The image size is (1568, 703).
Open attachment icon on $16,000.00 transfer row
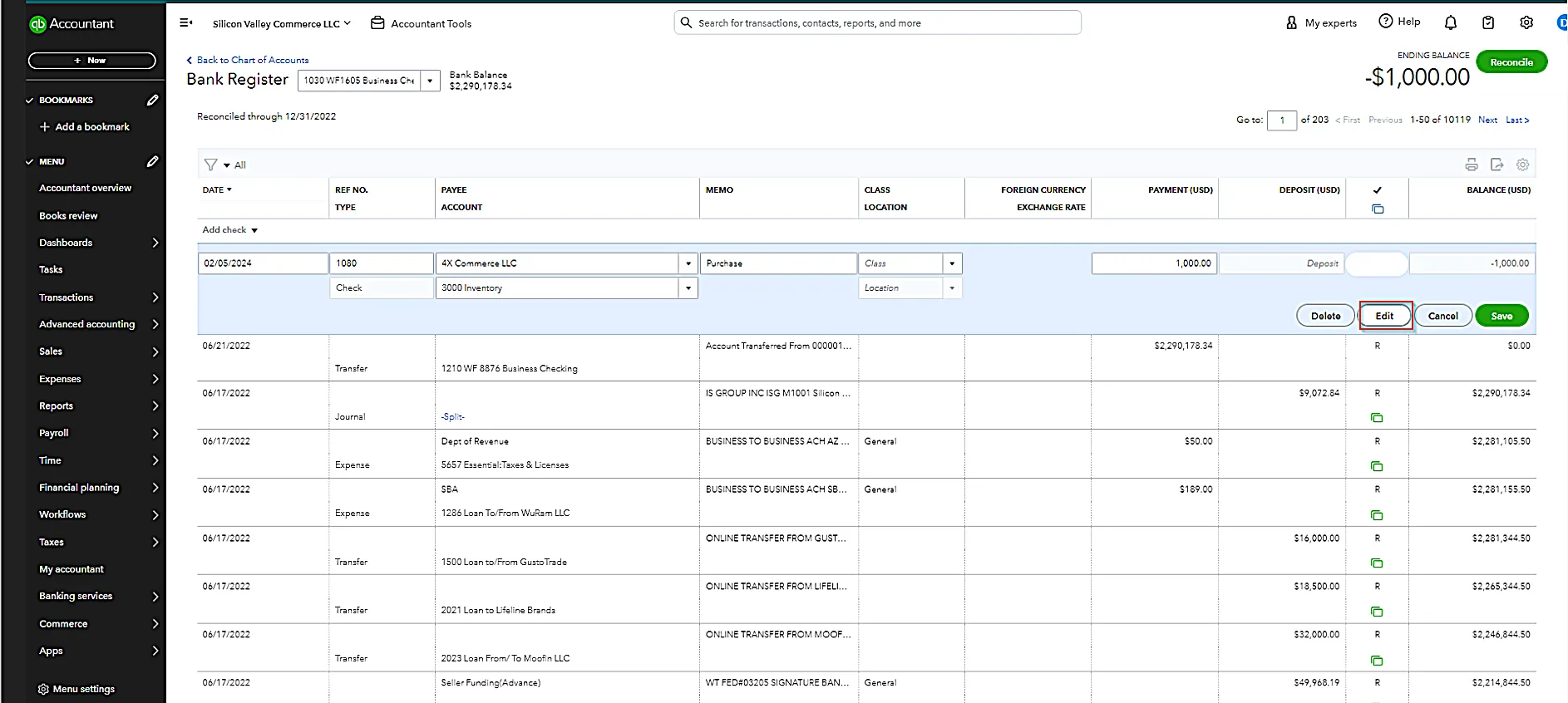point(1377,563)
